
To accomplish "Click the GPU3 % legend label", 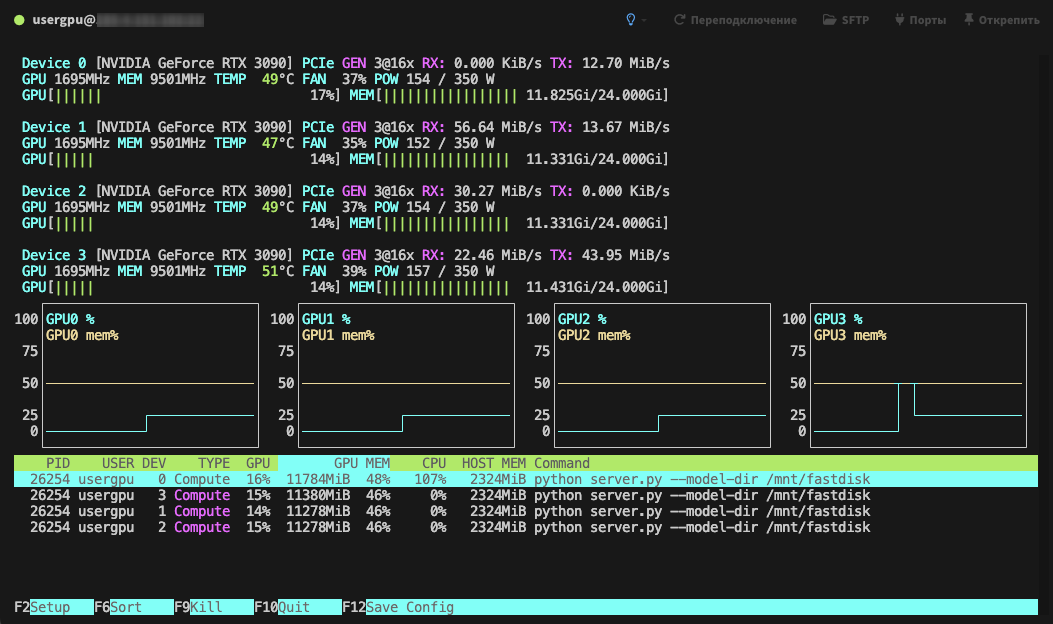I will 838,320.
